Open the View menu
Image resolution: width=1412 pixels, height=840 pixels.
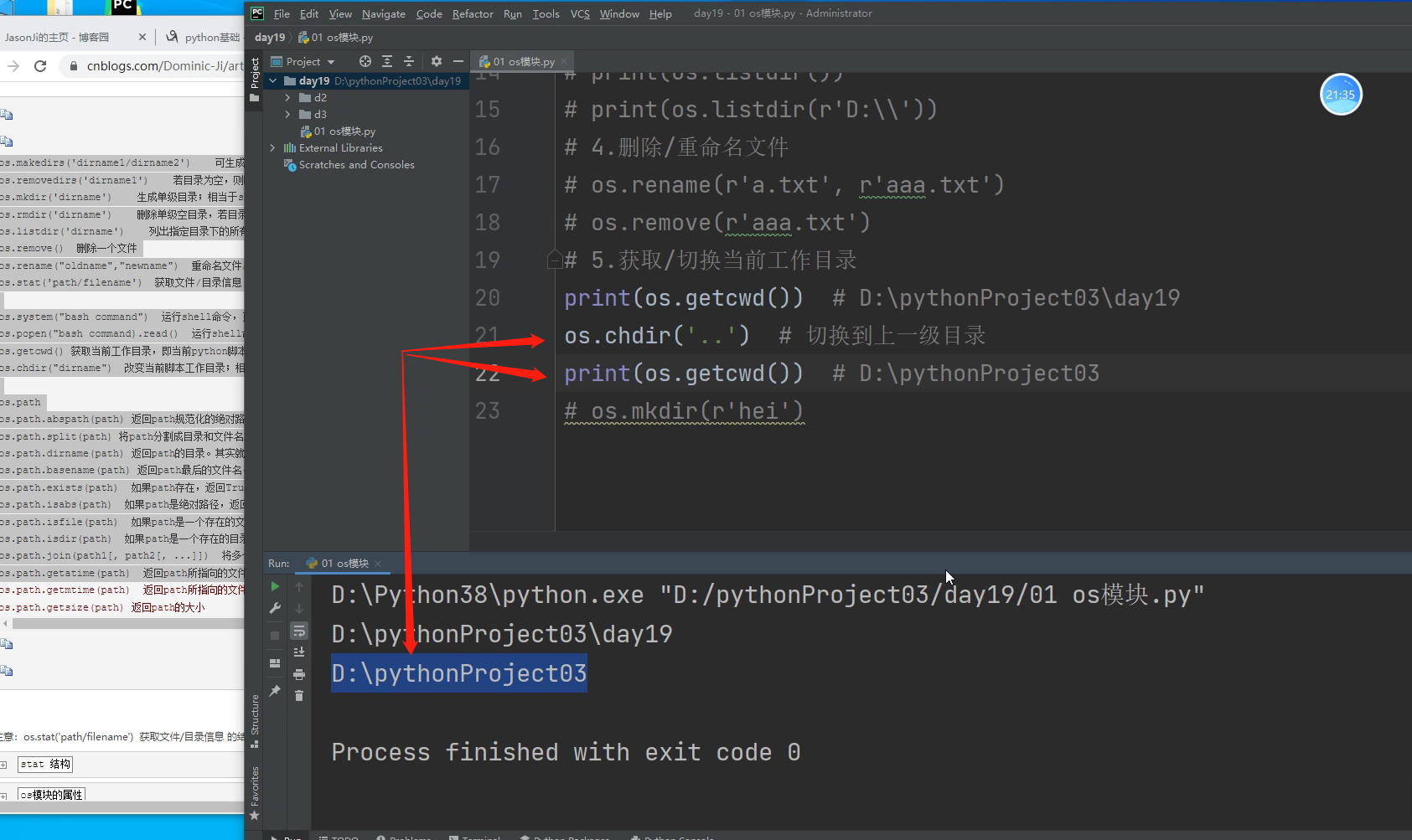[x=340, y=14]
